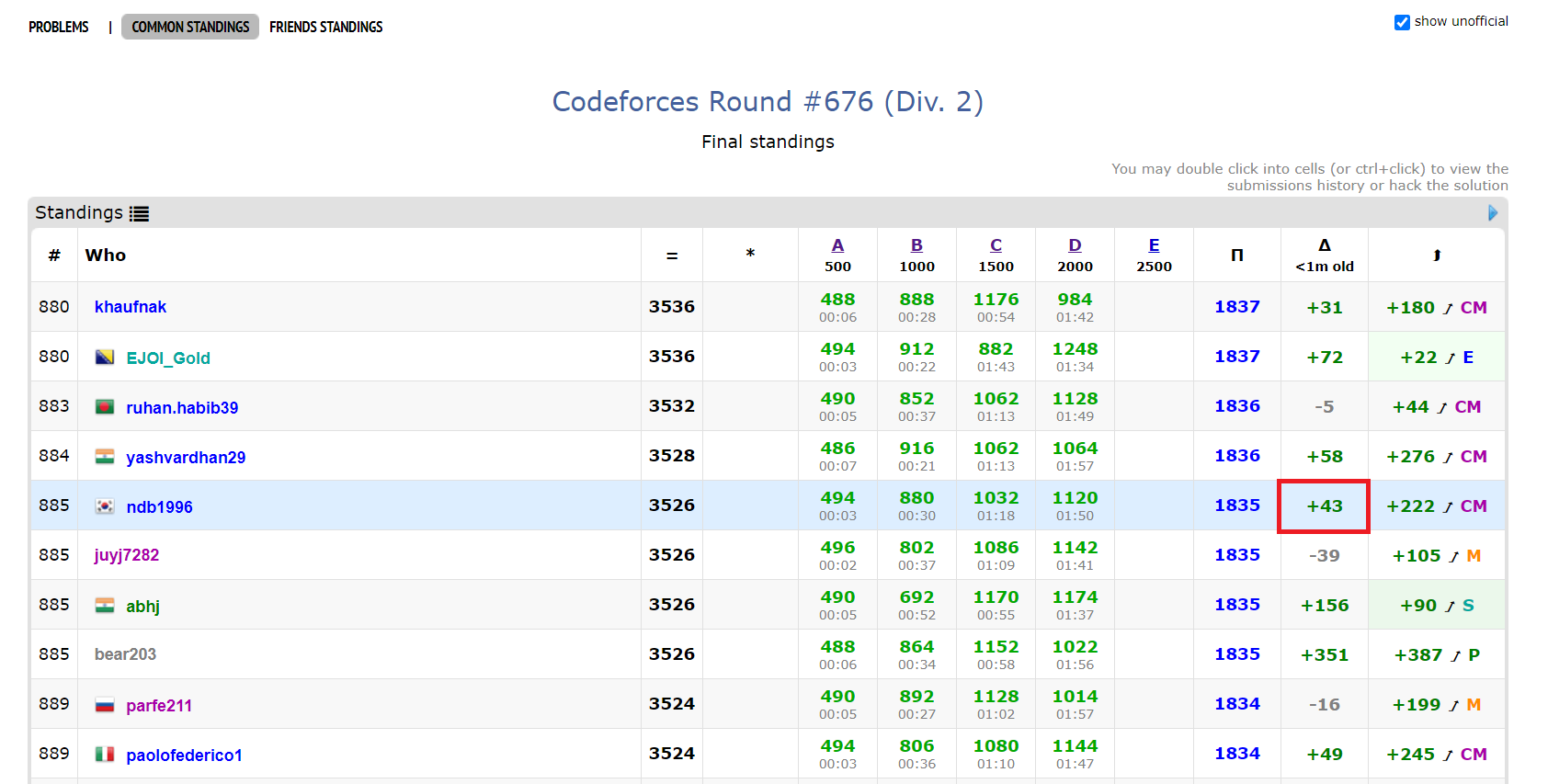Open EJOI_Gold's profile

point(168,358)
